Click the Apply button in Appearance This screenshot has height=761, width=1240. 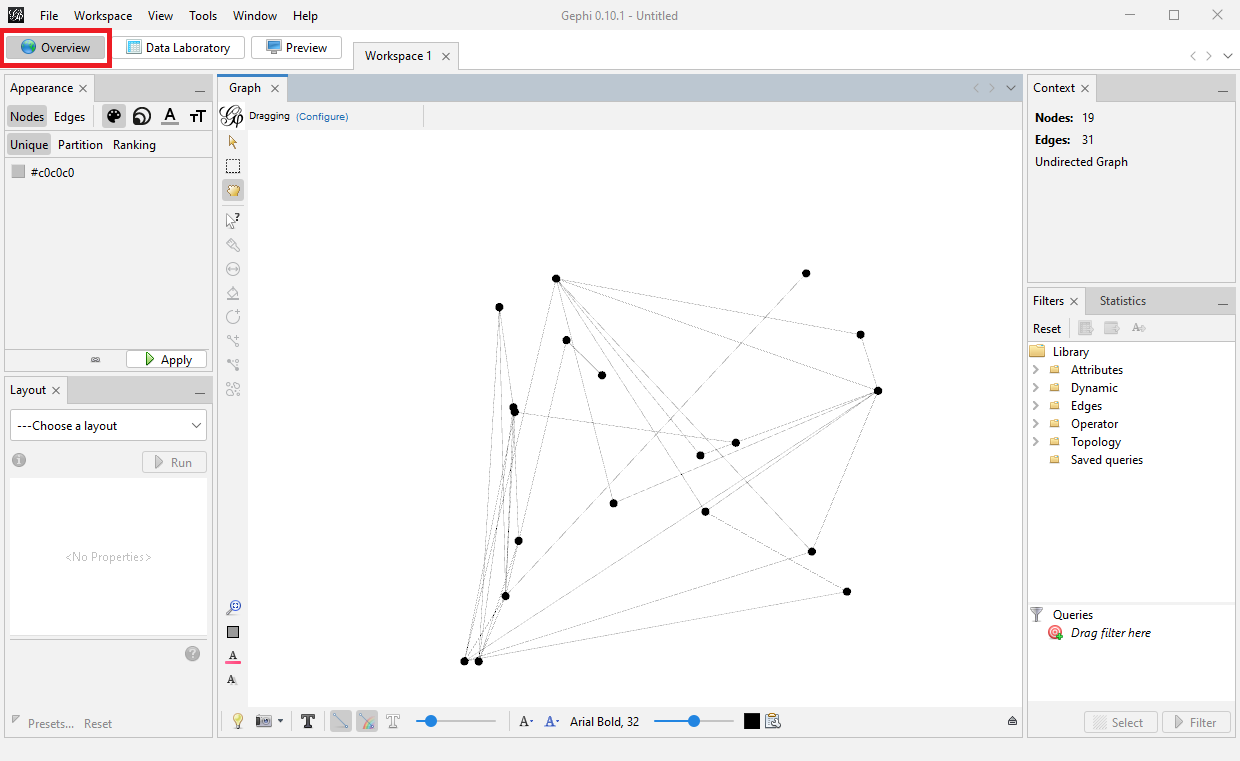[166, 358]
